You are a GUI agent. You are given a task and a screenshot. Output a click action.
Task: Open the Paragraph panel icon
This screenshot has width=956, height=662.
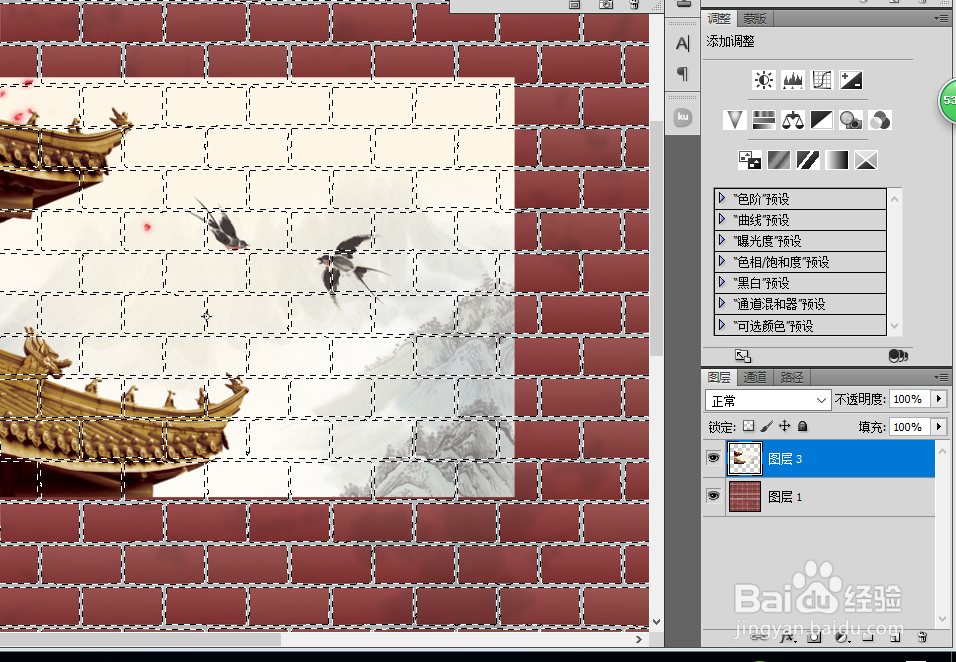683,74
